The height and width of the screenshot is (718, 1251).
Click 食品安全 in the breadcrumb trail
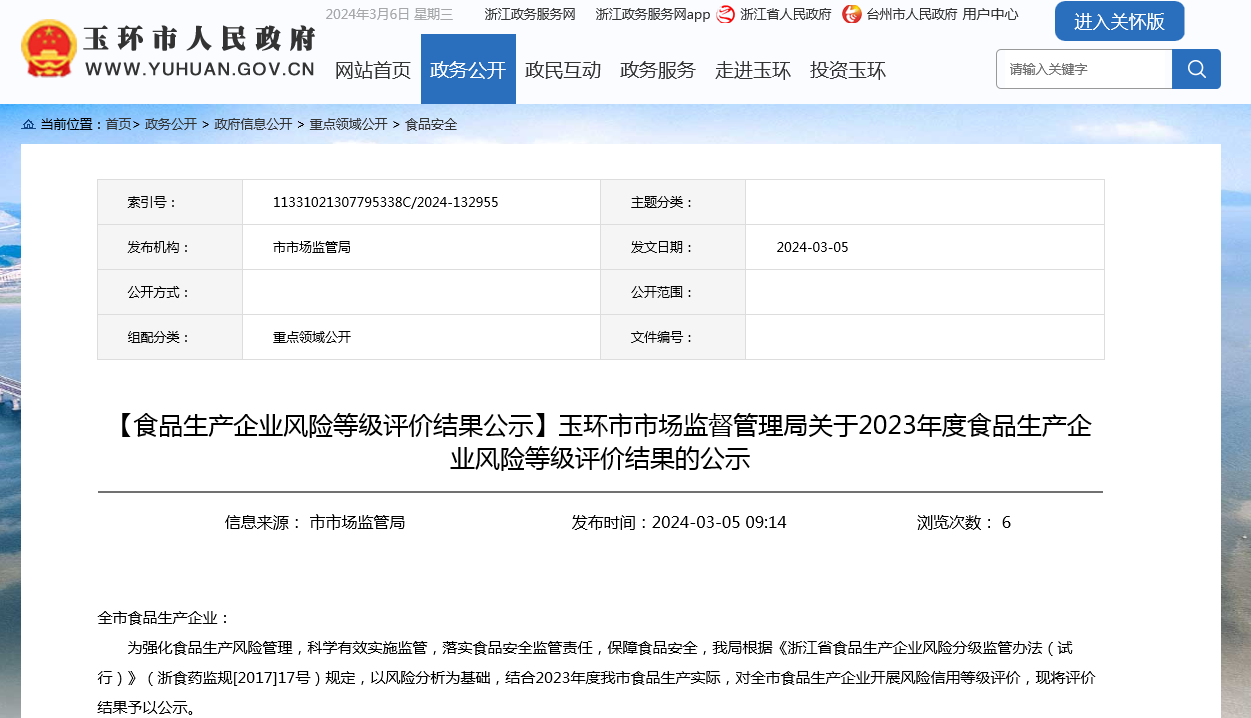(431, 125)
